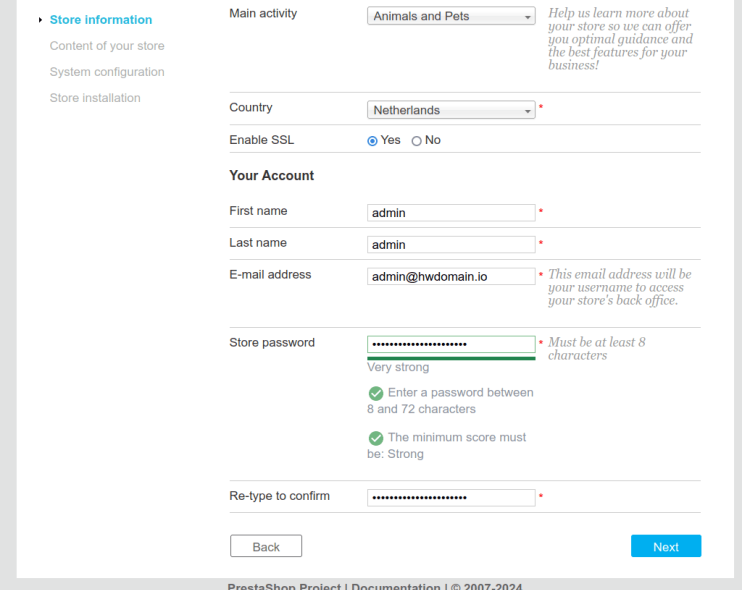Screen dimensions: 742x590
Task: Click the arrow marker beside Store information
Action: [x=40, y=20]
